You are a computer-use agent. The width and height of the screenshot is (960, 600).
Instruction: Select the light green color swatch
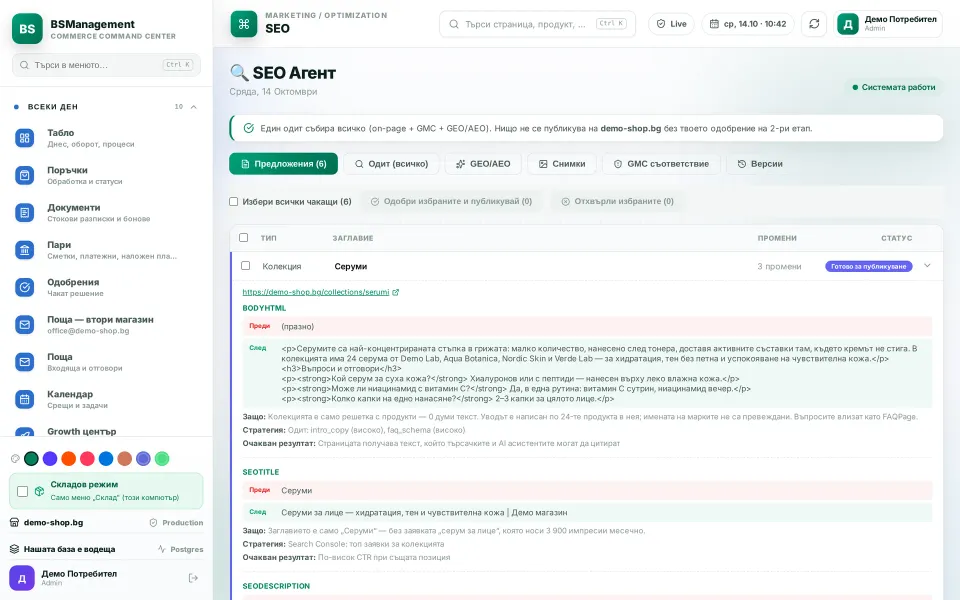pyautogui.click(x=162, y=459)
